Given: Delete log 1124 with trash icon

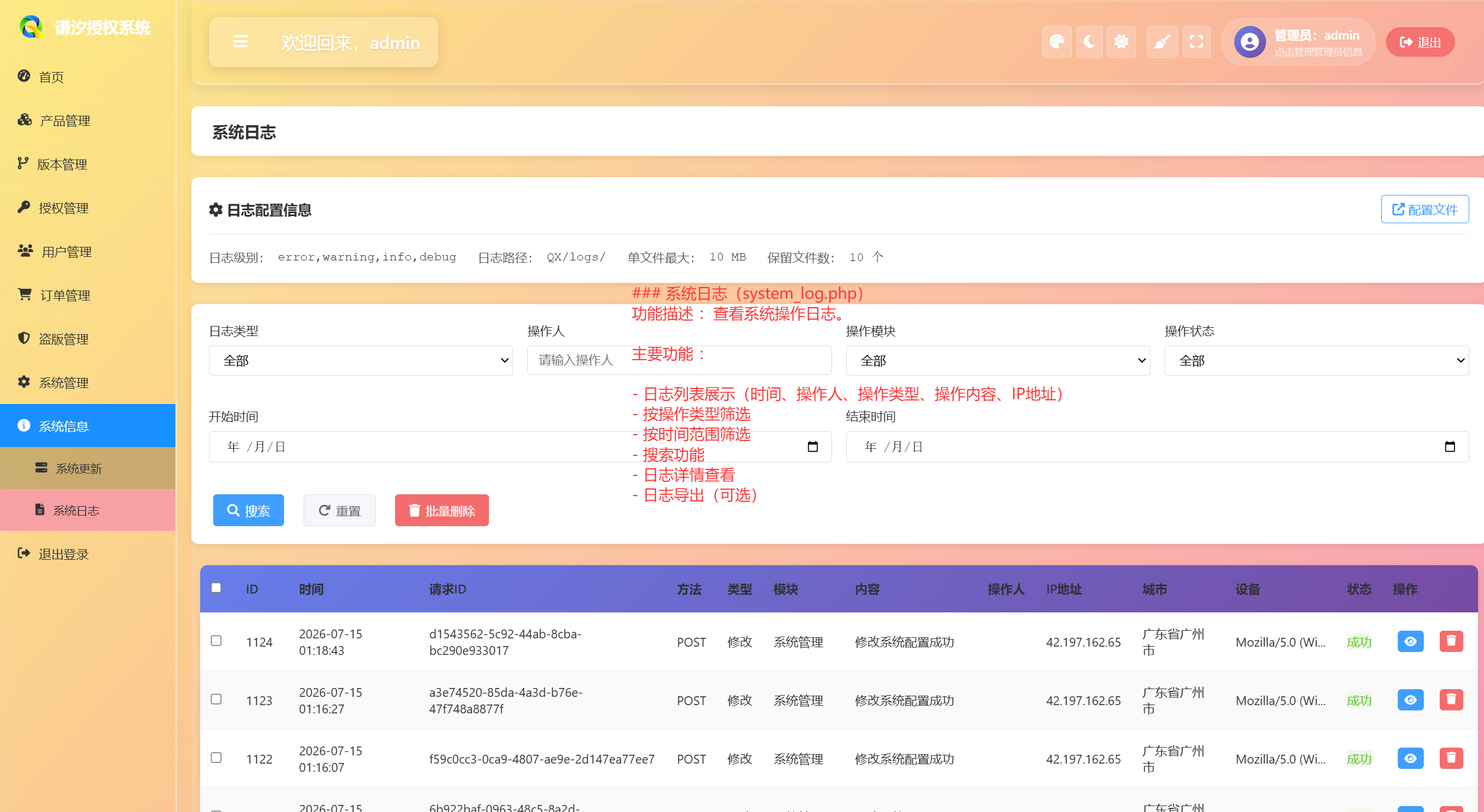Looking at the screenshot, I should click(x=1451, y=641).
